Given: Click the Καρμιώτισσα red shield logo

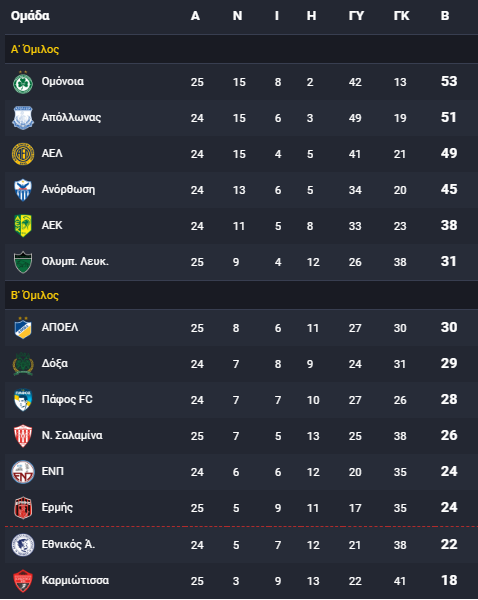Looking at the screenshot, I should pyautogui.click(x=23, y=581).
